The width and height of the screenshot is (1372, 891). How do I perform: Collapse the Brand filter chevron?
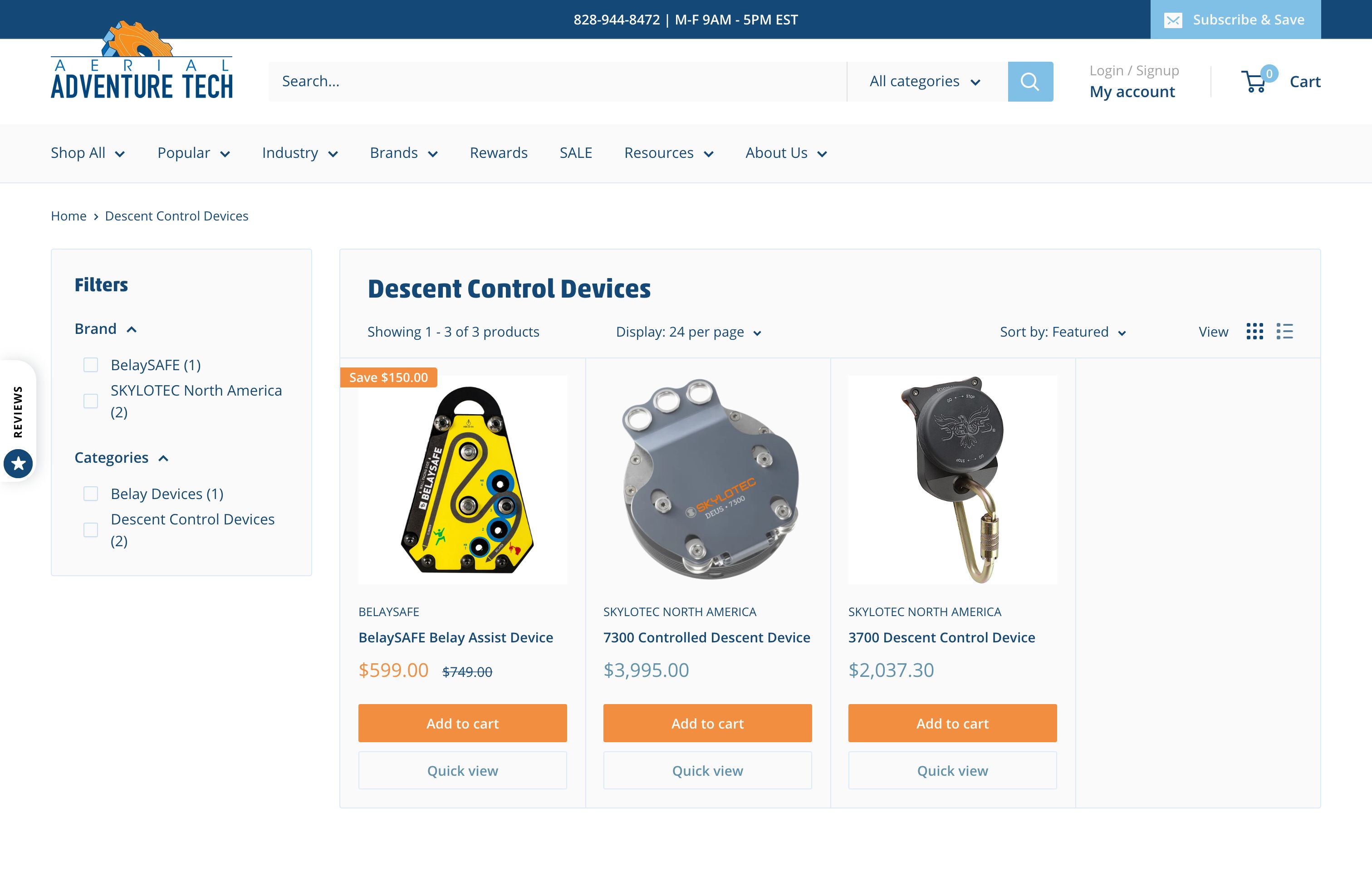(x=132, y=330)
